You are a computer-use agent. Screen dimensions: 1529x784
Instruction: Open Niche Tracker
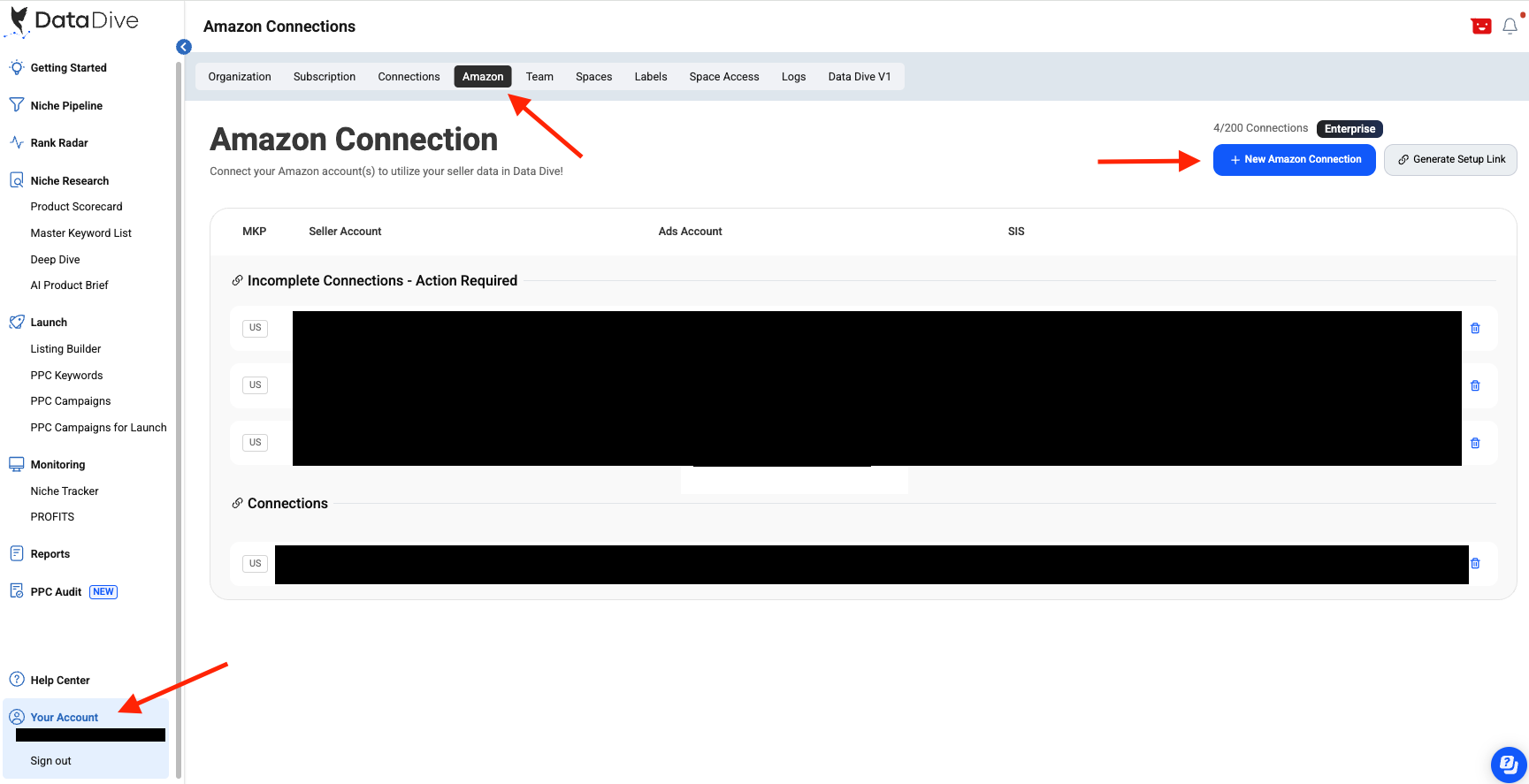(65, 491)
